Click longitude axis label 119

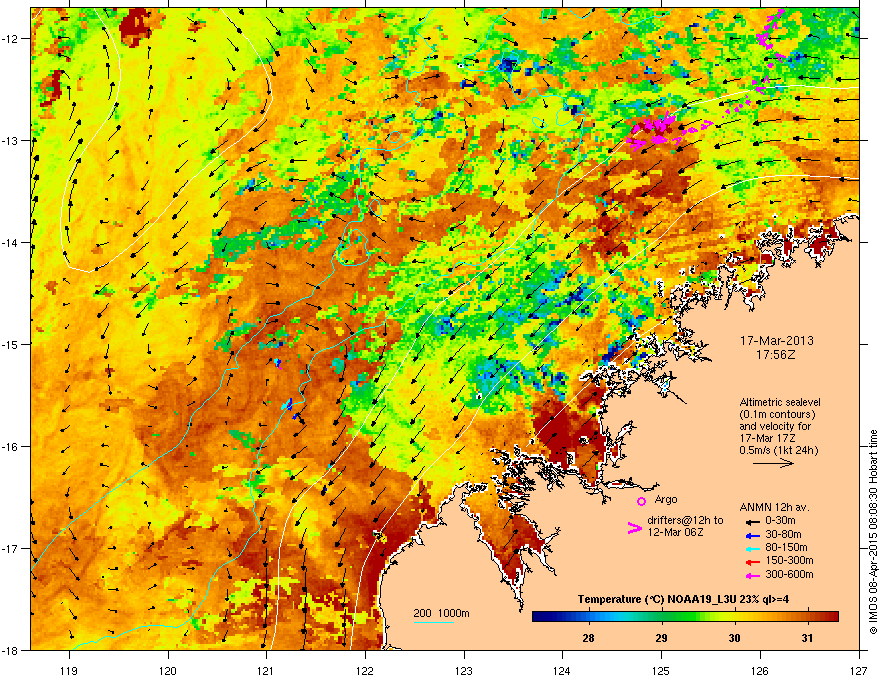click(69, 670)
